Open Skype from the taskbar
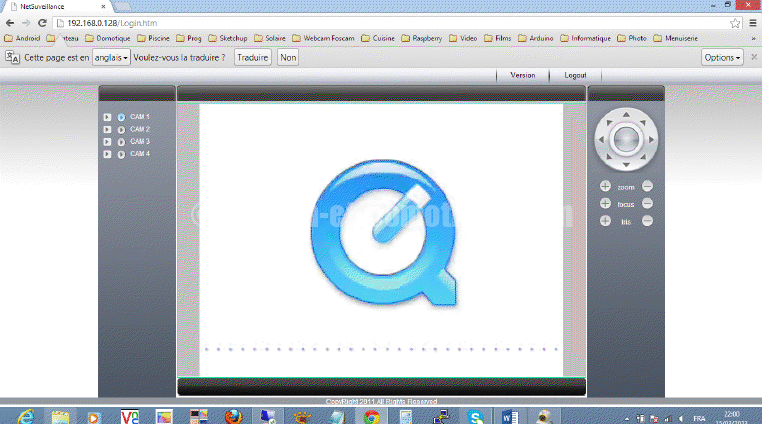 (475, 417)
